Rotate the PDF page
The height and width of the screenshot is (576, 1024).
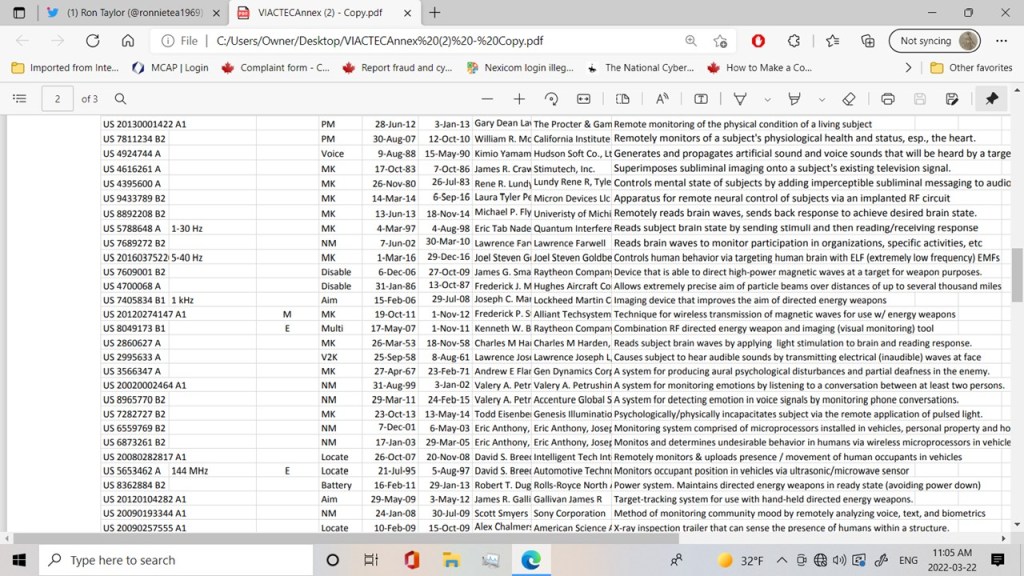551,99
